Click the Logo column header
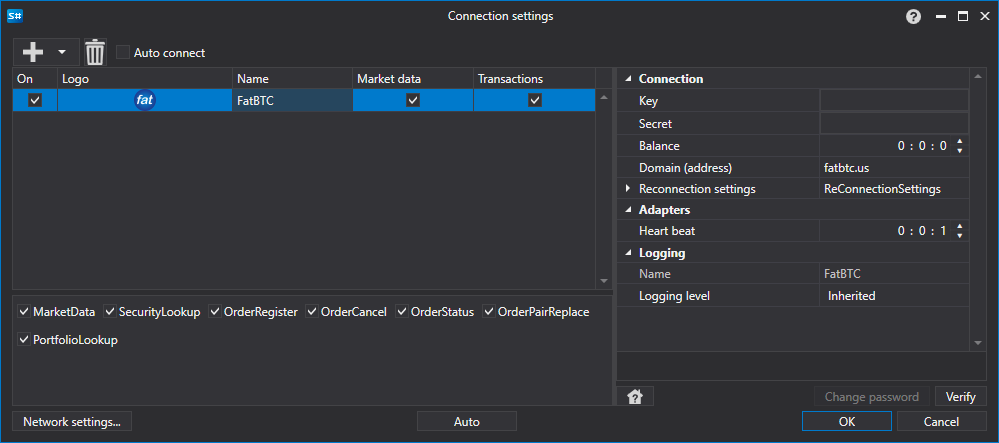Viewport: 999px width, 443px height. click(x=145, y=79)
